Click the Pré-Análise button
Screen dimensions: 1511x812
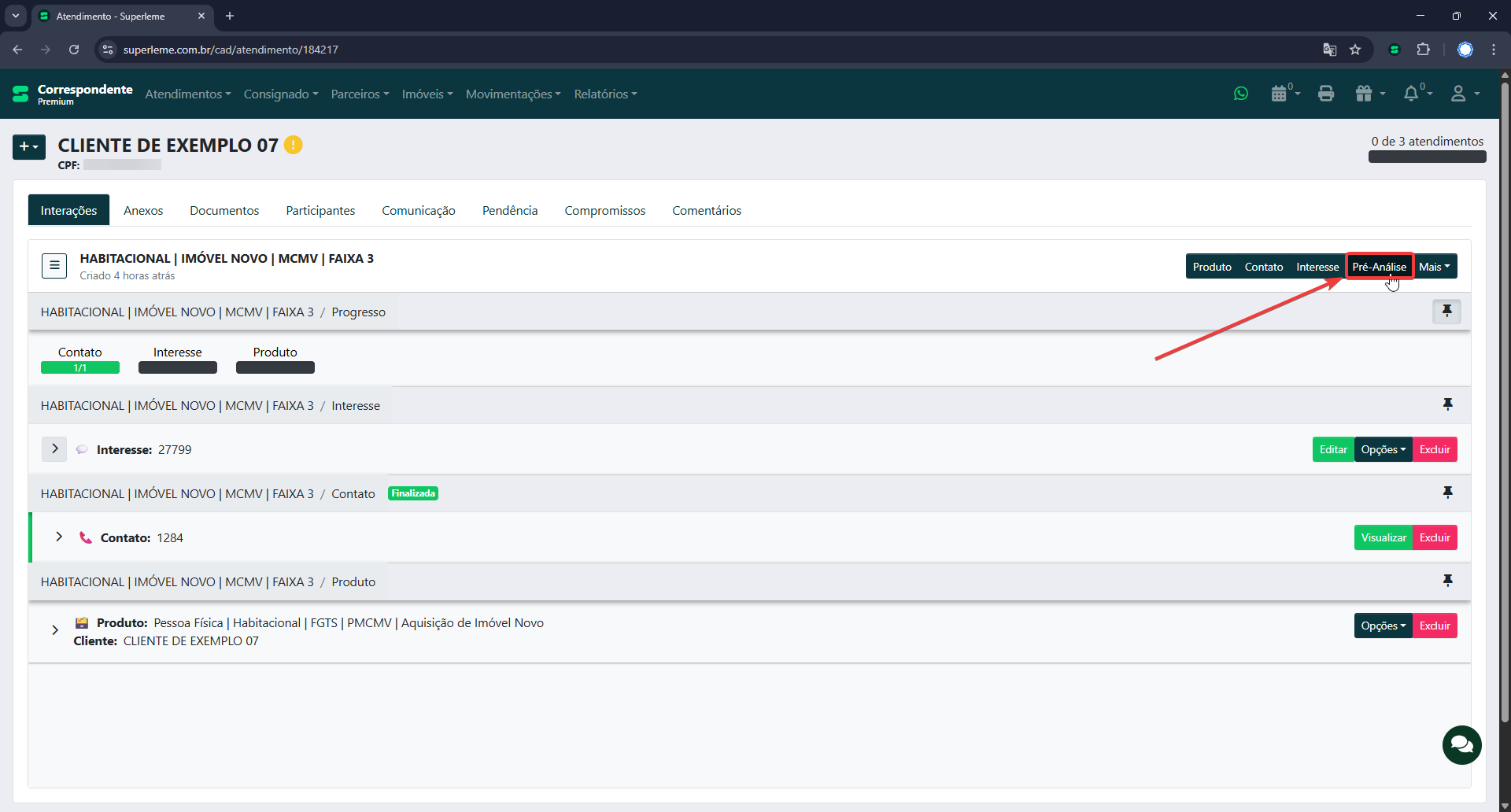(x=1379, y=267)
